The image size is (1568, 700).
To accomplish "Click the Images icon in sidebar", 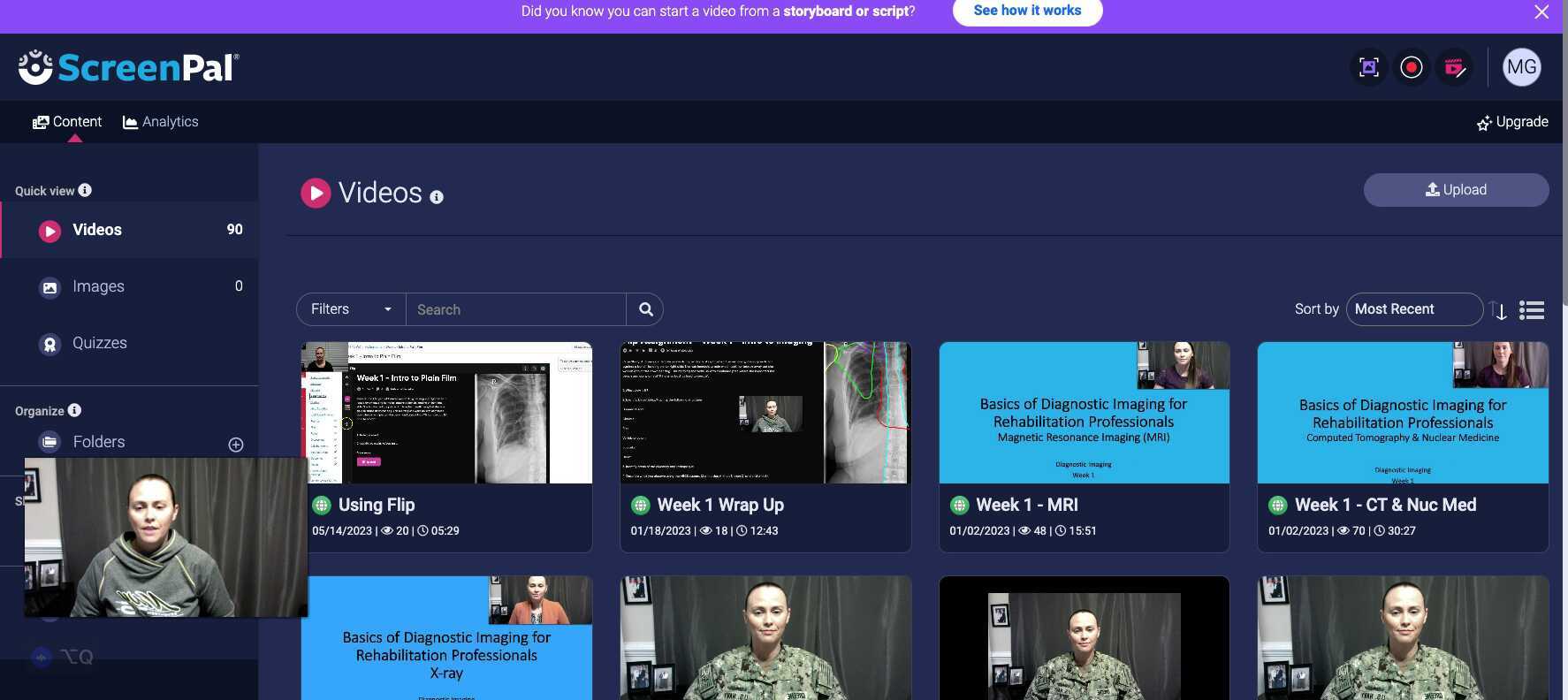I will (50, 287).
